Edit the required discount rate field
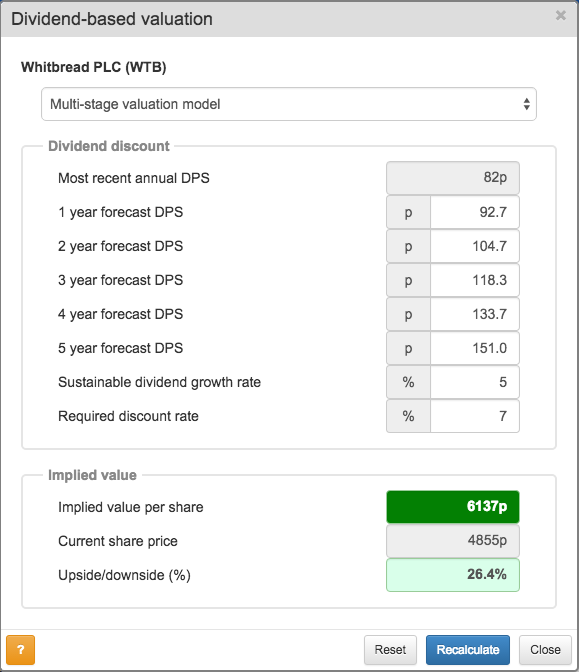 pos(475,416)
